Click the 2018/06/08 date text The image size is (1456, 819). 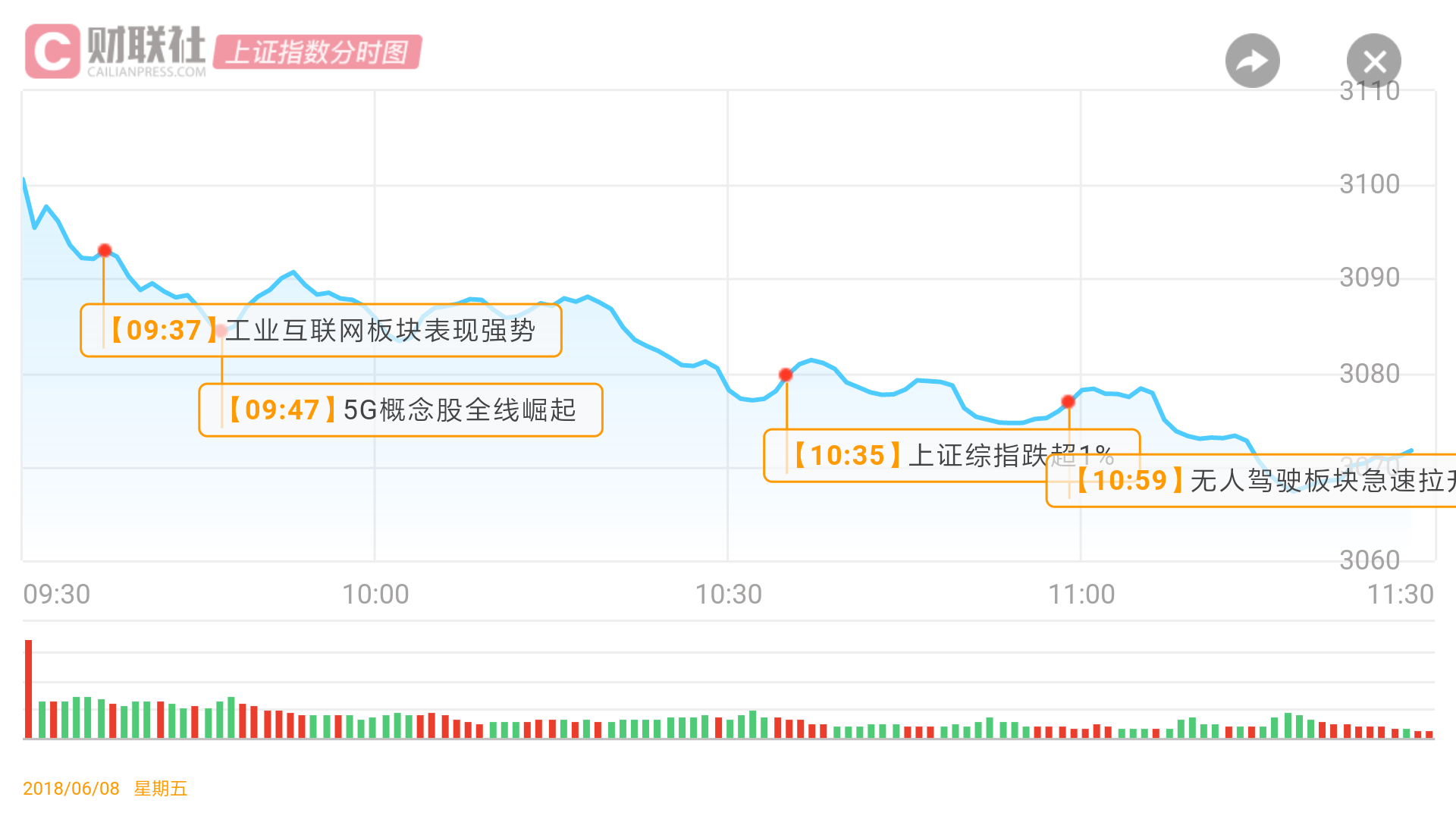click(x=71, y=789)
